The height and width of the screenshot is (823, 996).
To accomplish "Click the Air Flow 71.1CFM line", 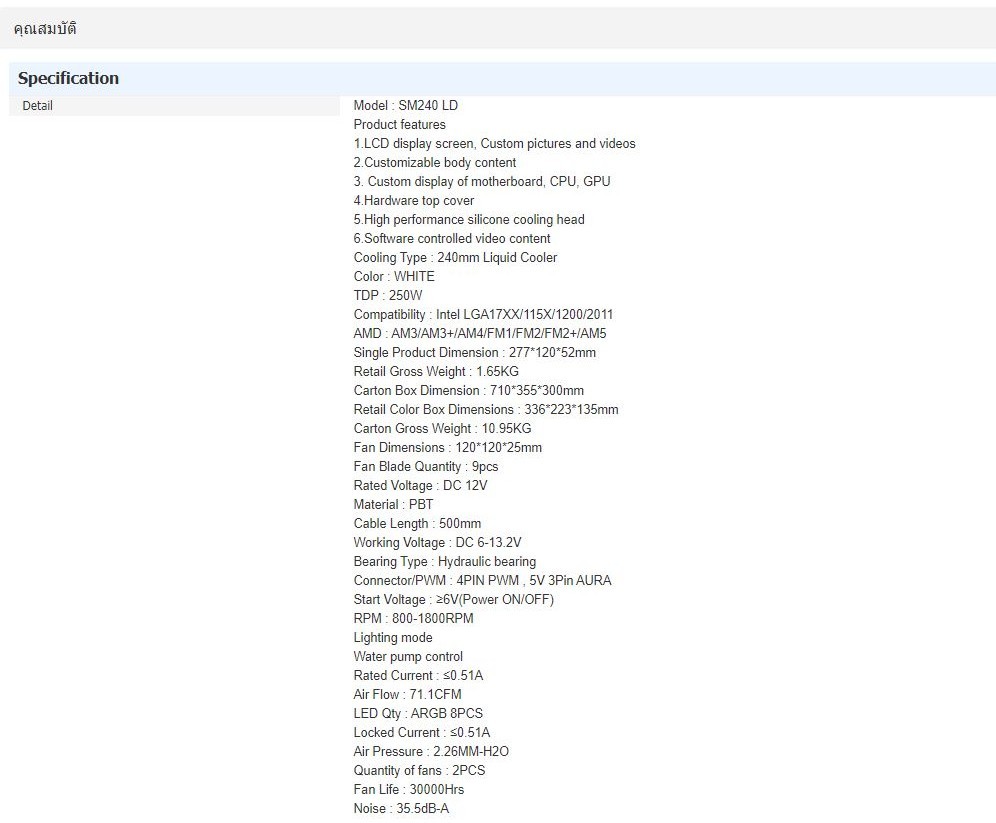I will [x=407, y=695].
